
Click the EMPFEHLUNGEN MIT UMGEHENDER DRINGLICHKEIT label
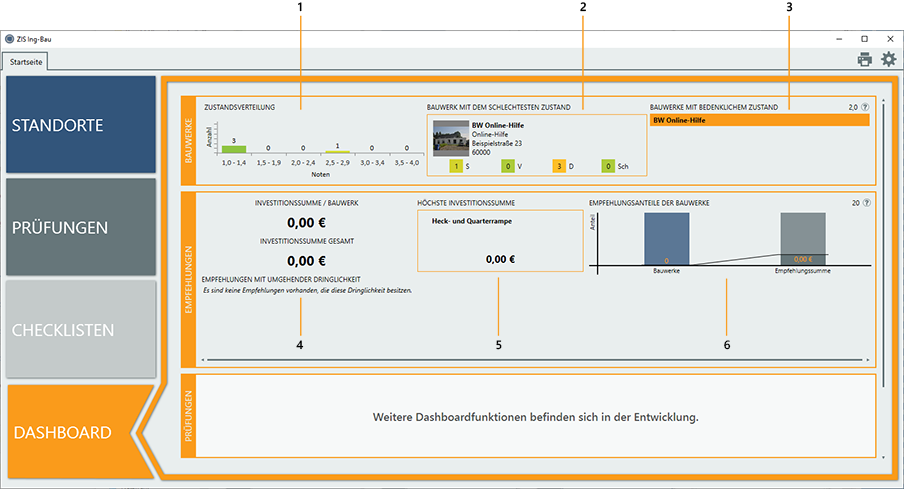coord(281,279)
